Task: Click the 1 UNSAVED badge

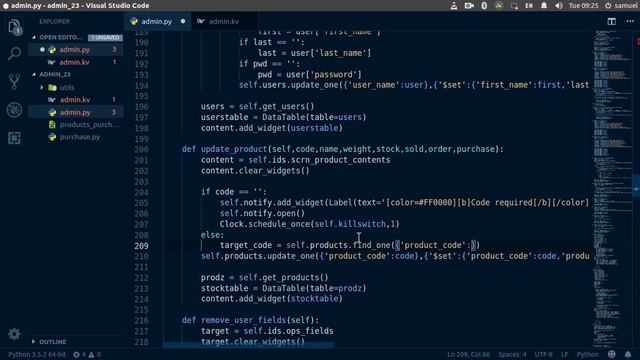Action: click(x=105, y=38)
